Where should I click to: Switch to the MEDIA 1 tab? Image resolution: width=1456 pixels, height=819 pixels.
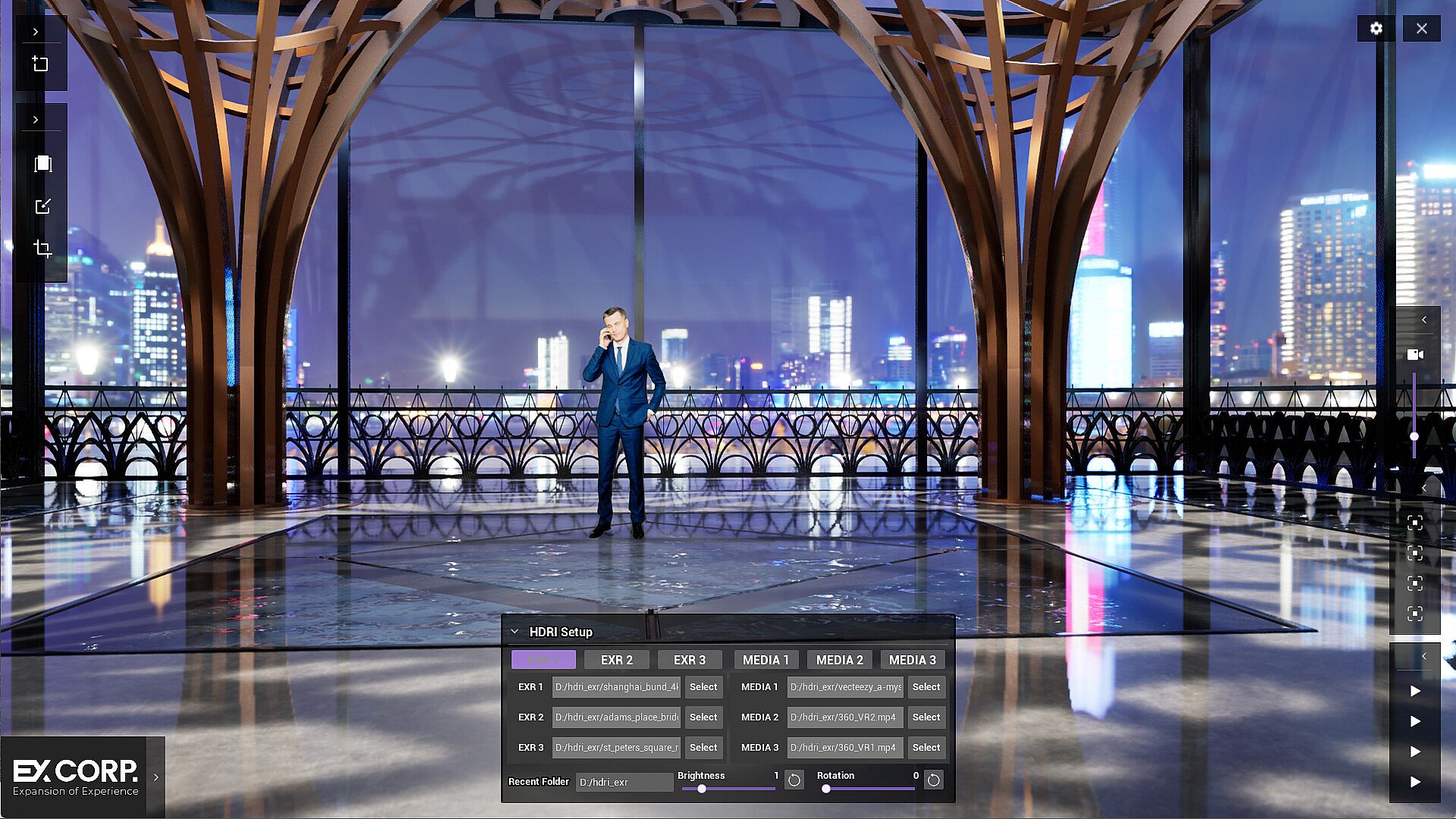click(x=766, y=660)
